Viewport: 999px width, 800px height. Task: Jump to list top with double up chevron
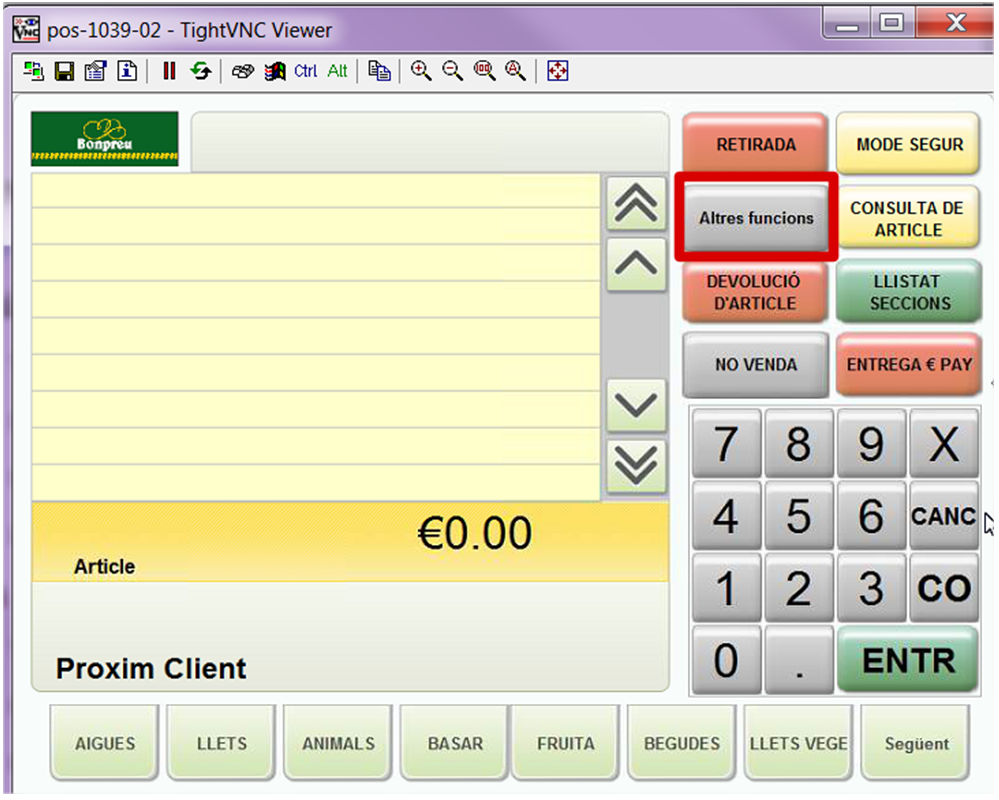coord(636,203)
